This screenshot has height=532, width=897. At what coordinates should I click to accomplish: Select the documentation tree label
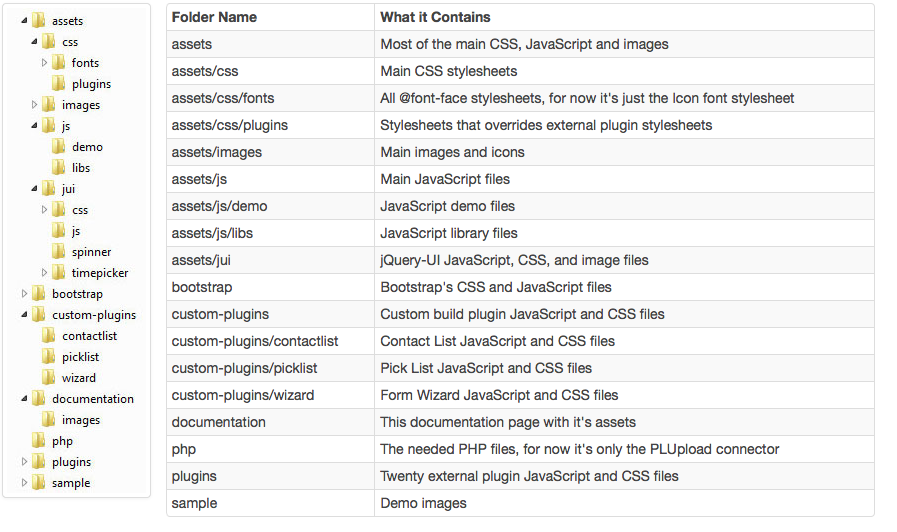pyautogui.click(x=93, y=399)
